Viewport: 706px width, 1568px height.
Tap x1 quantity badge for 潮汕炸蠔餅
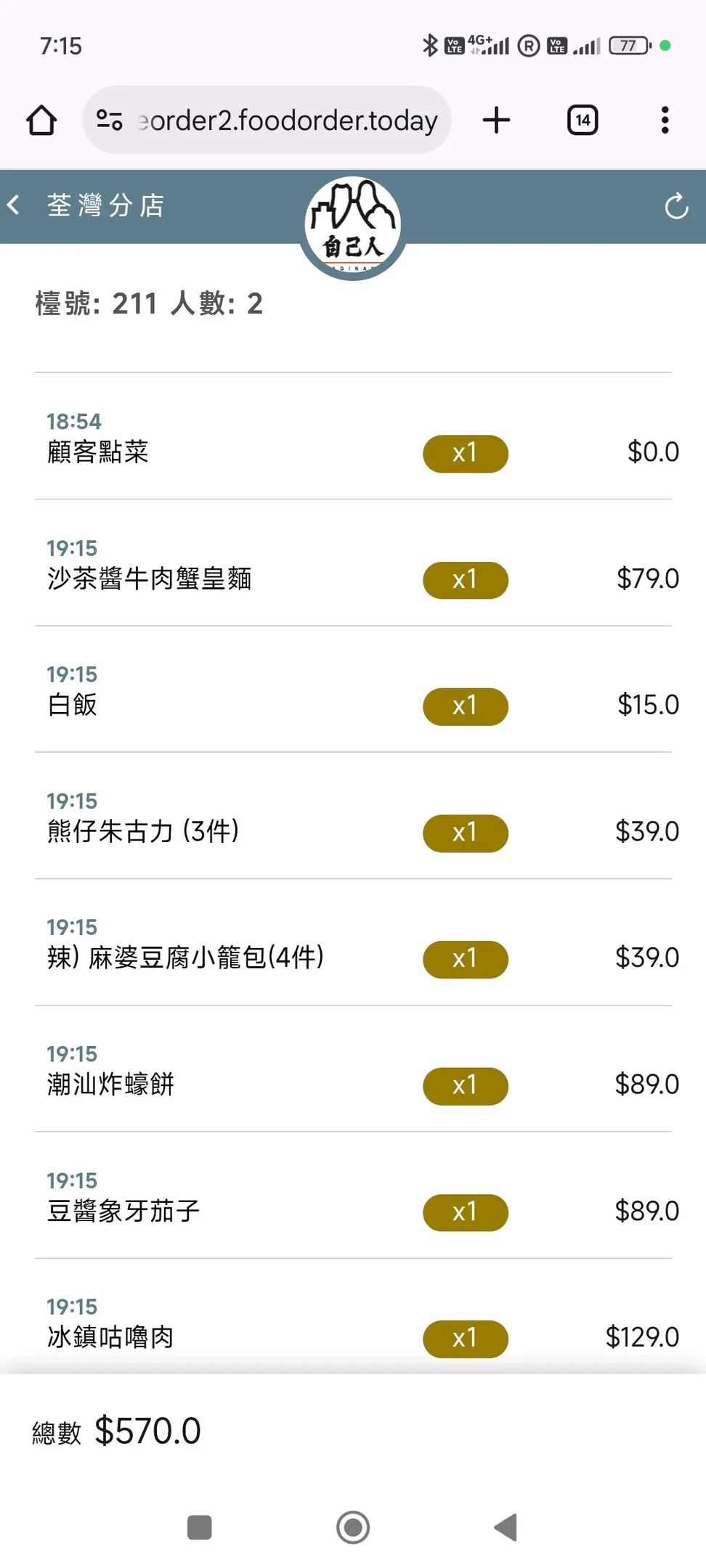click(x=466, y=1086)
